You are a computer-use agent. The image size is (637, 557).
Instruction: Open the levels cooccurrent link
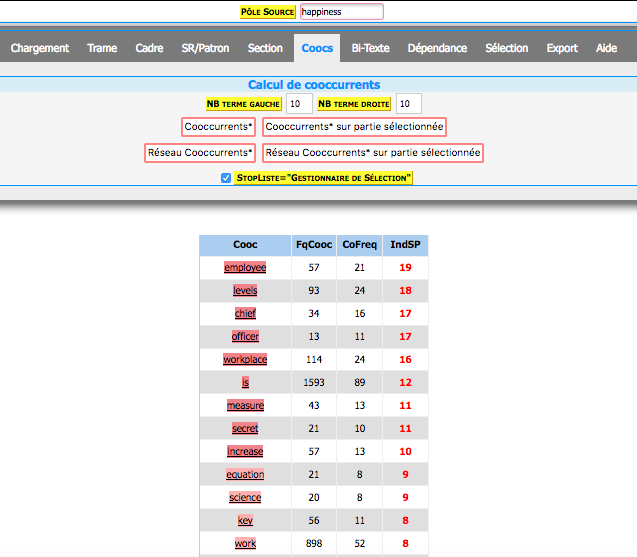pyautogui.click(x=245, y=290)
